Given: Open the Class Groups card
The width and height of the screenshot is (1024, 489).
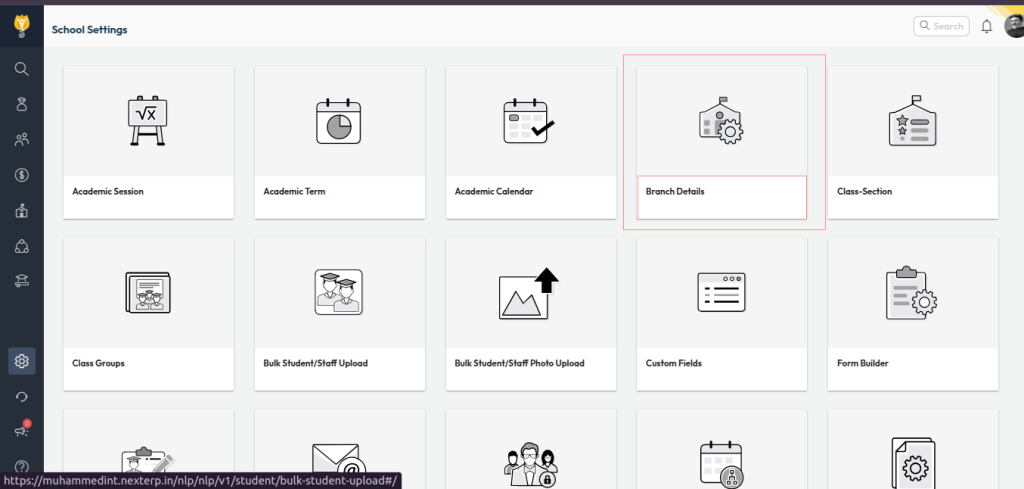Looking at the screenshot, I should pyautogui.click(x=148, y=313).
